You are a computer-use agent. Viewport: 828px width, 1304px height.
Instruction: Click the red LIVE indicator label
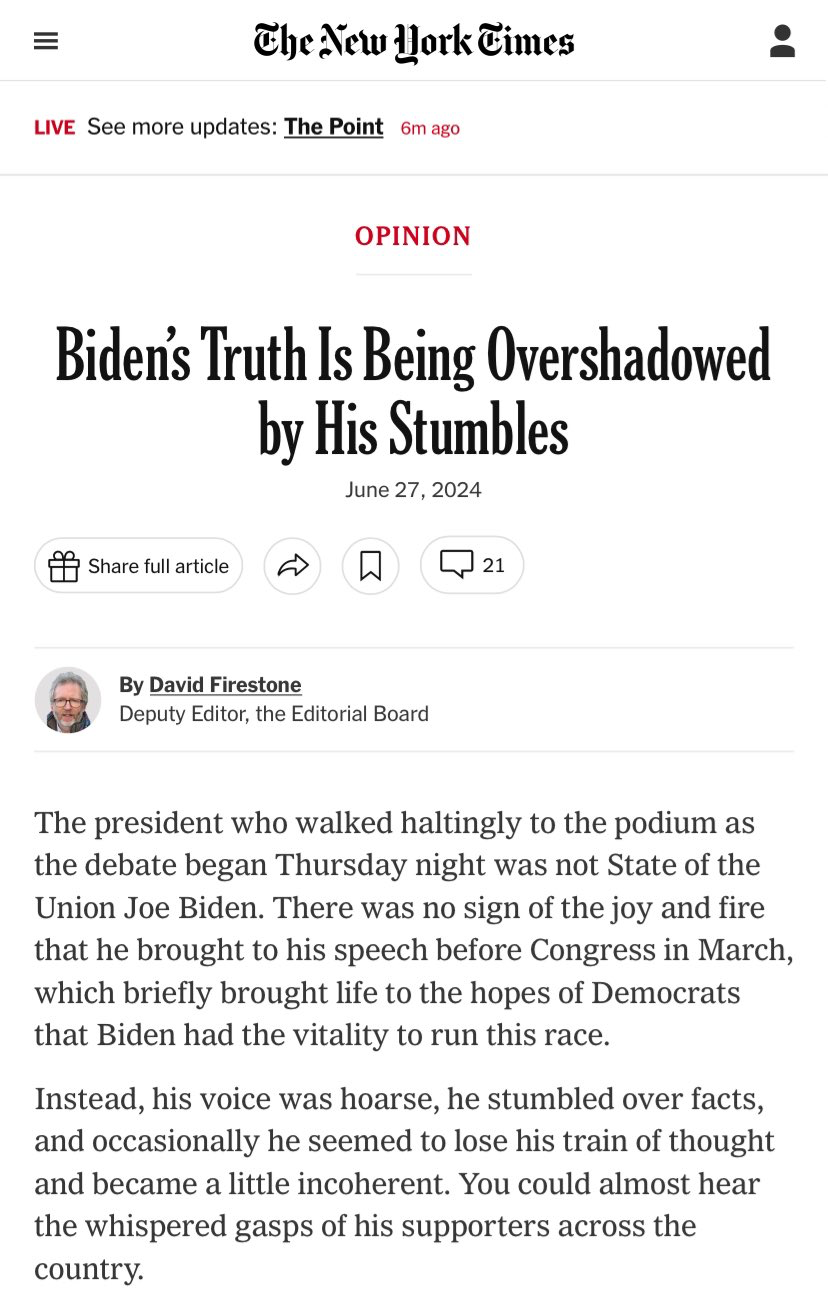click(x=54, y=128)
